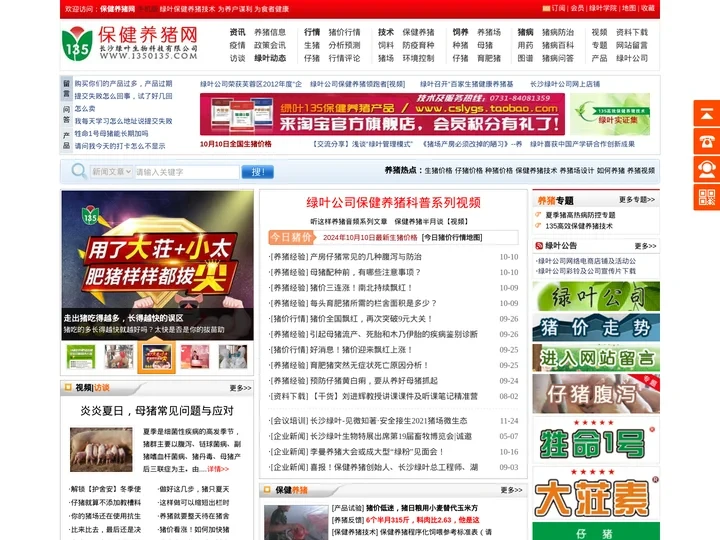Click the first green slideshow thumbnail
The image size is (720, 540).
(x=81, y=357)
